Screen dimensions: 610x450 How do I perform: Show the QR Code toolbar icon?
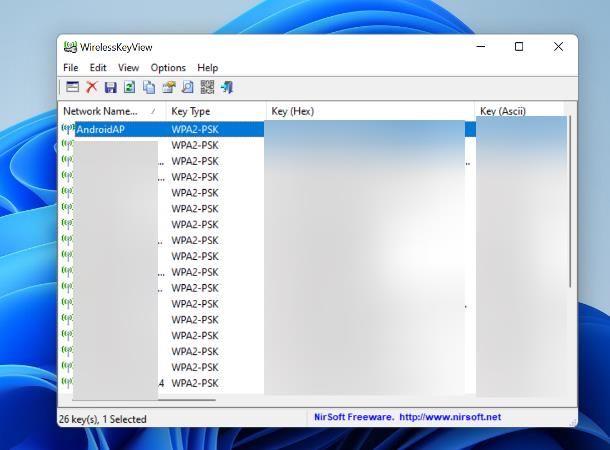coord(207,87)
